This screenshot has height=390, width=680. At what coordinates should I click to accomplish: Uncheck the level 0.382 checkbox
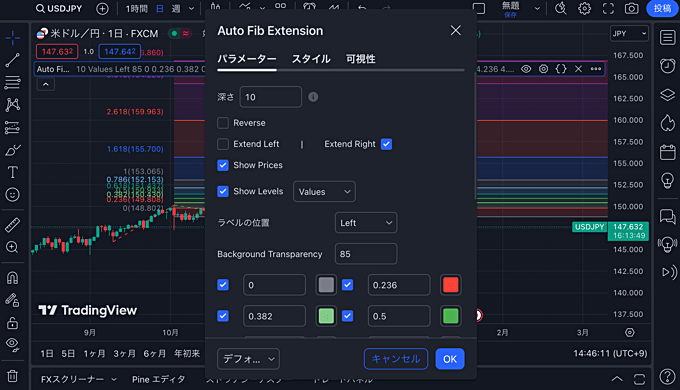point(223,316)
